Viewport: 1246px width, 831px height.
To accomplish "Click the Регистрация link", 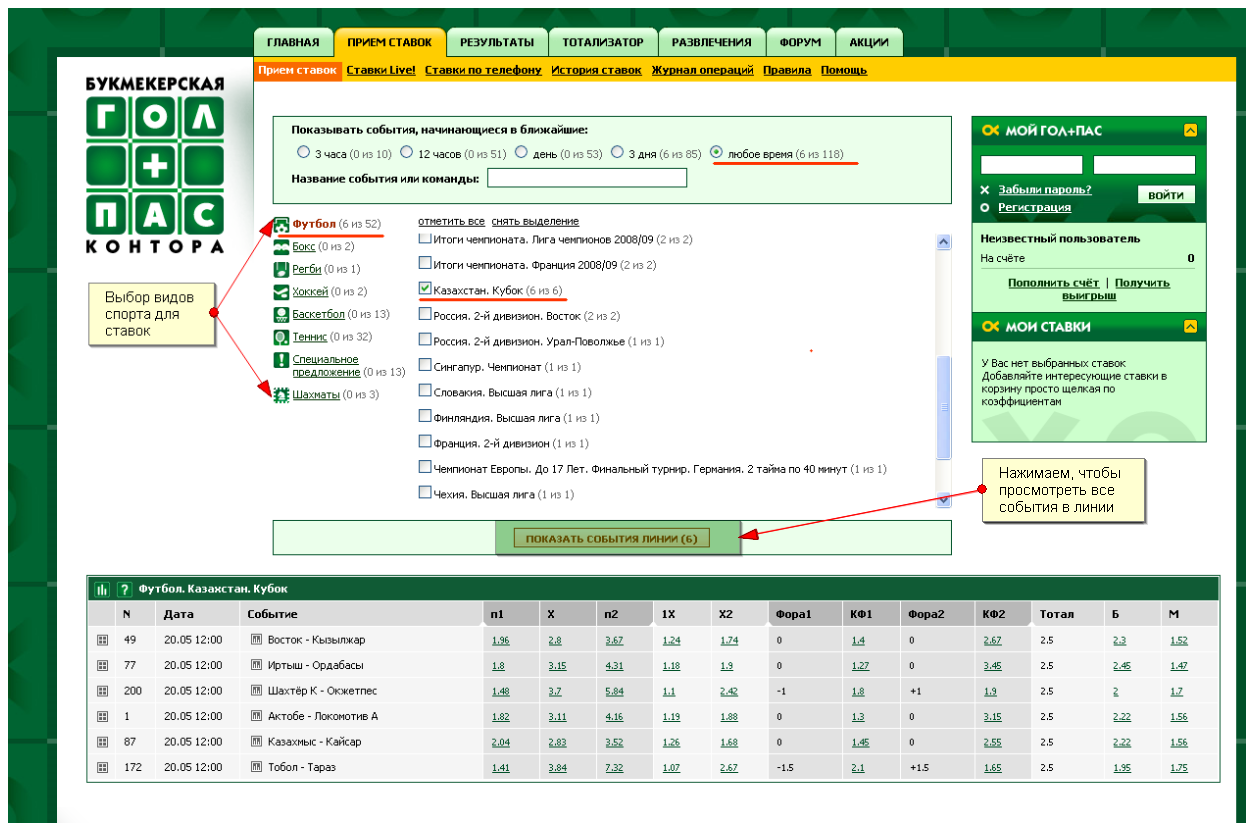I will [1034, 208].
